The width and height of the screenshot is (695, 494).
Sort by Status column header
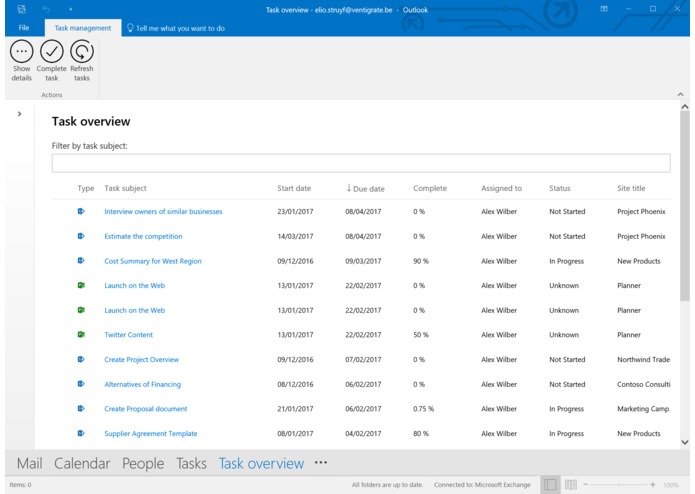[x=560, y=188]
